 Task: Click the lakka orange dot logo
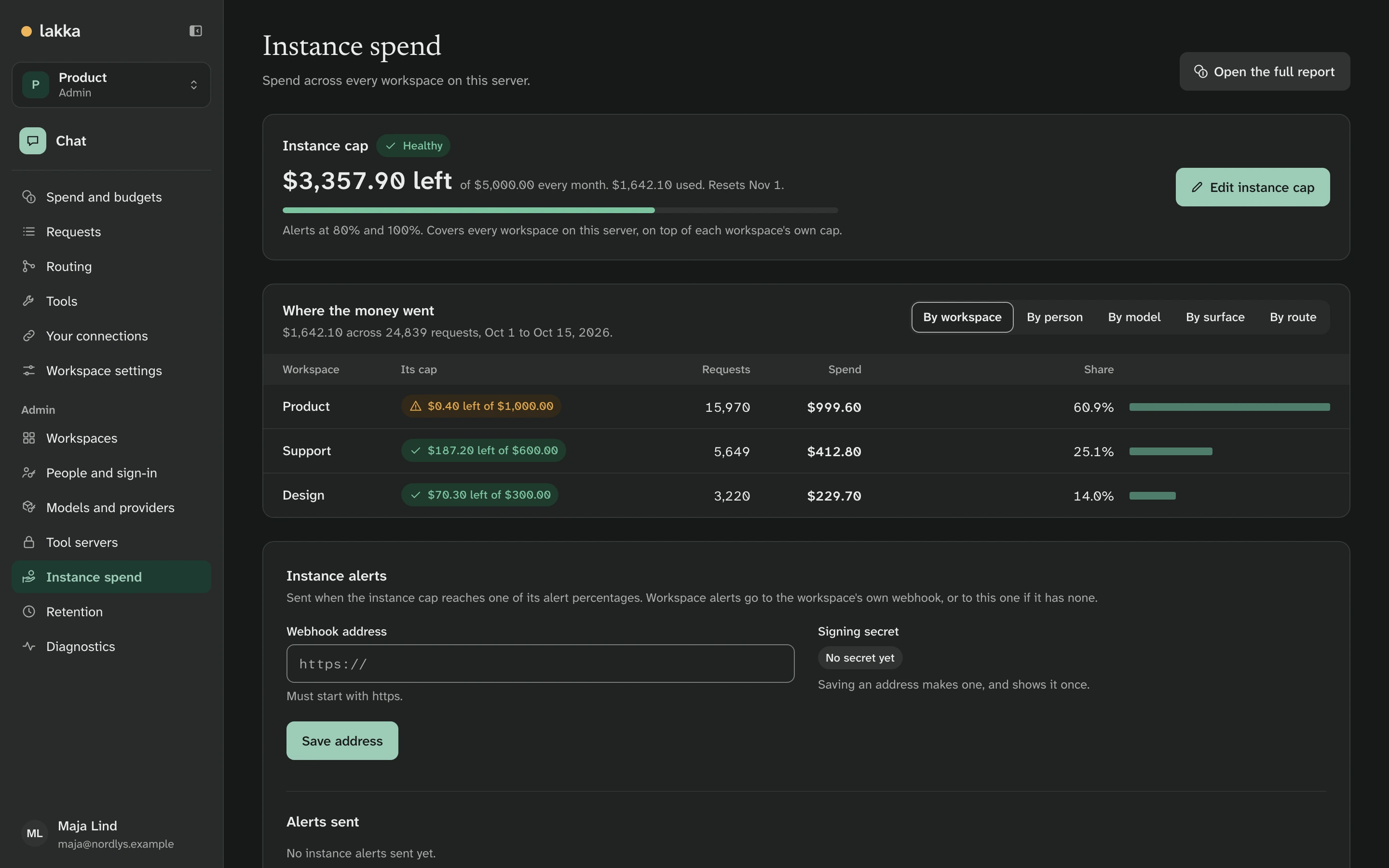click(27, 31)
